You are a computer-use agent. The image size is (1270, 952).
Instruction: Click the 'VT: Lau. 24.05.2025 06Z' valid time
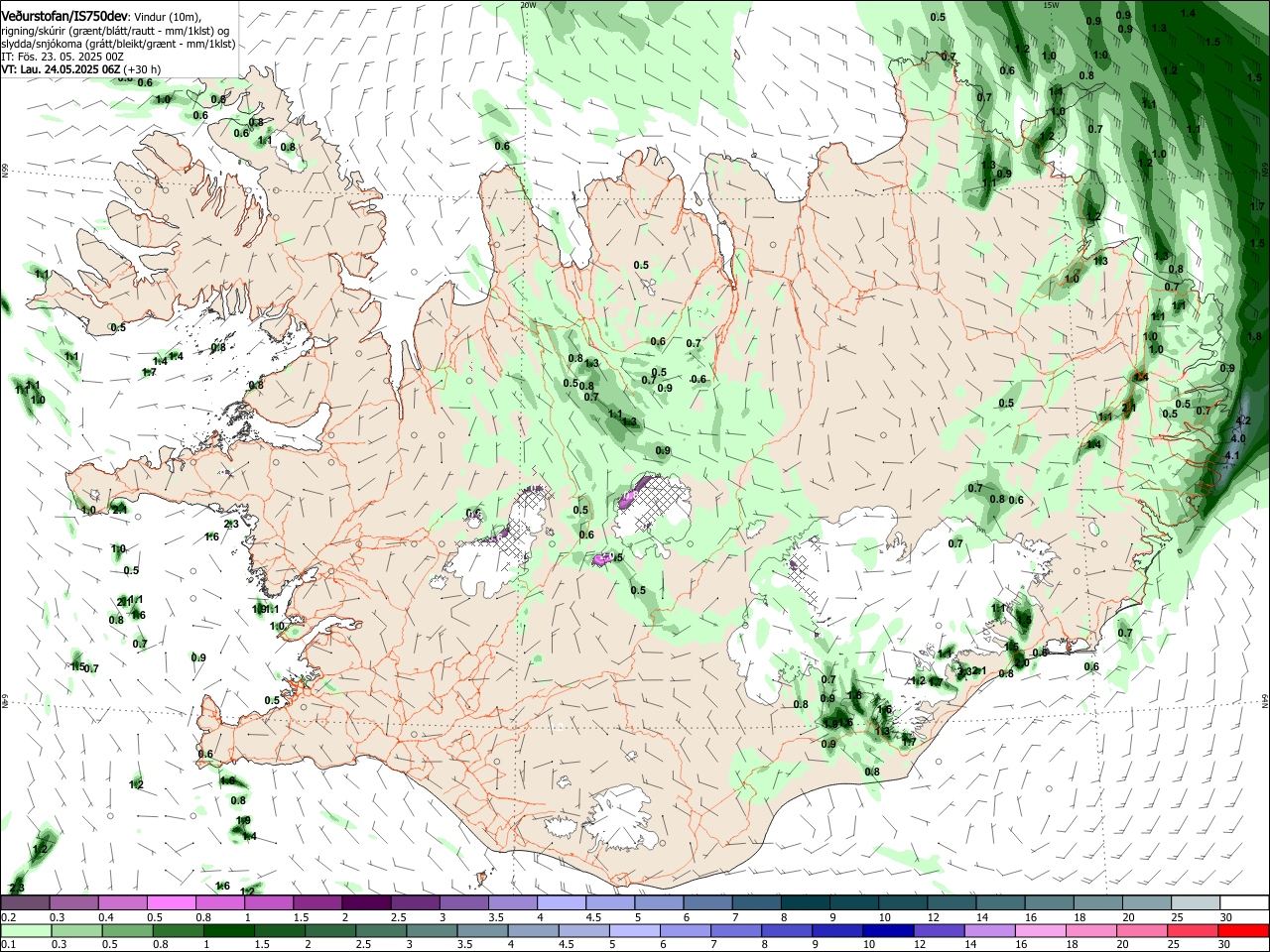coord(61,69)
